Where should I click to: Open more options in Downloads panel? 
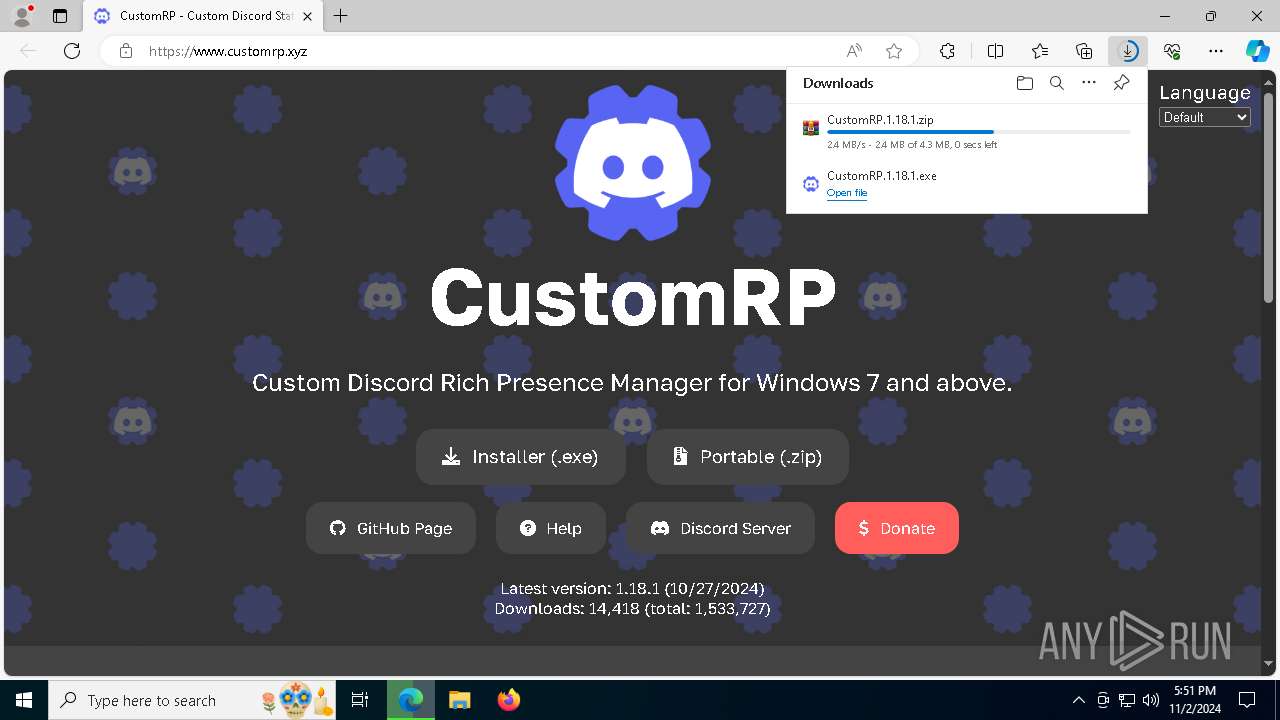[1089, 83]
